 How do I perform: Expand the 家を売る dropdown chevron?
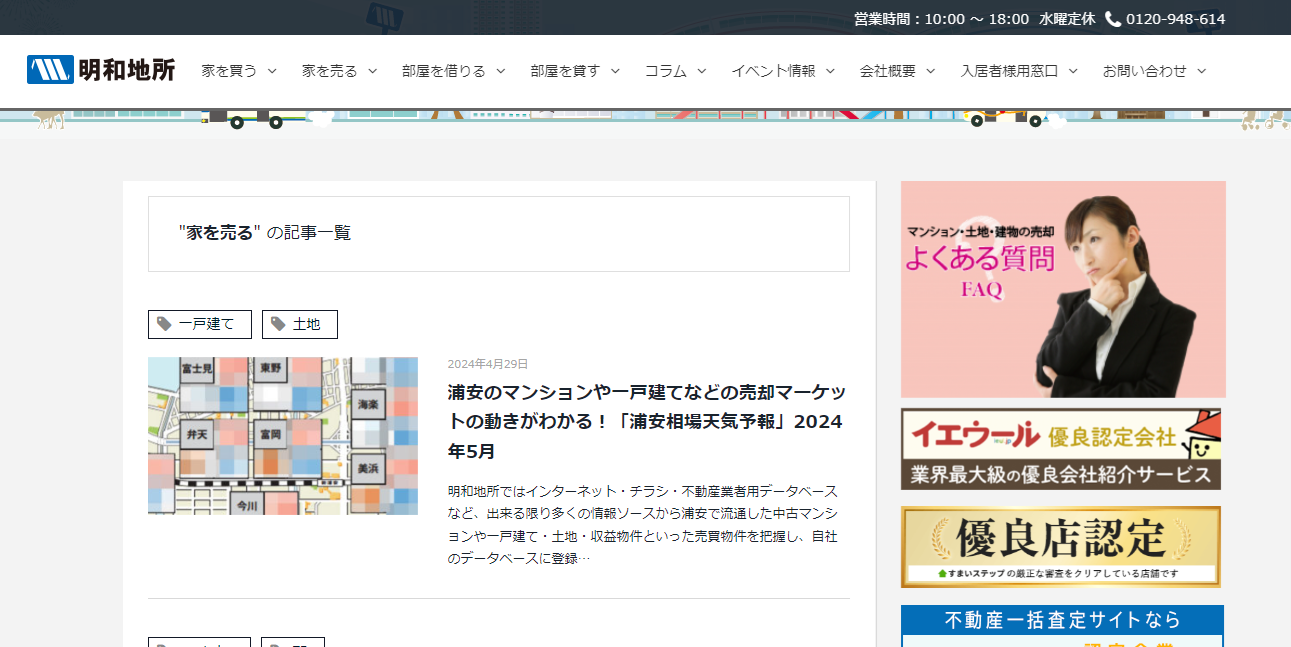click(x=372, y=71)
